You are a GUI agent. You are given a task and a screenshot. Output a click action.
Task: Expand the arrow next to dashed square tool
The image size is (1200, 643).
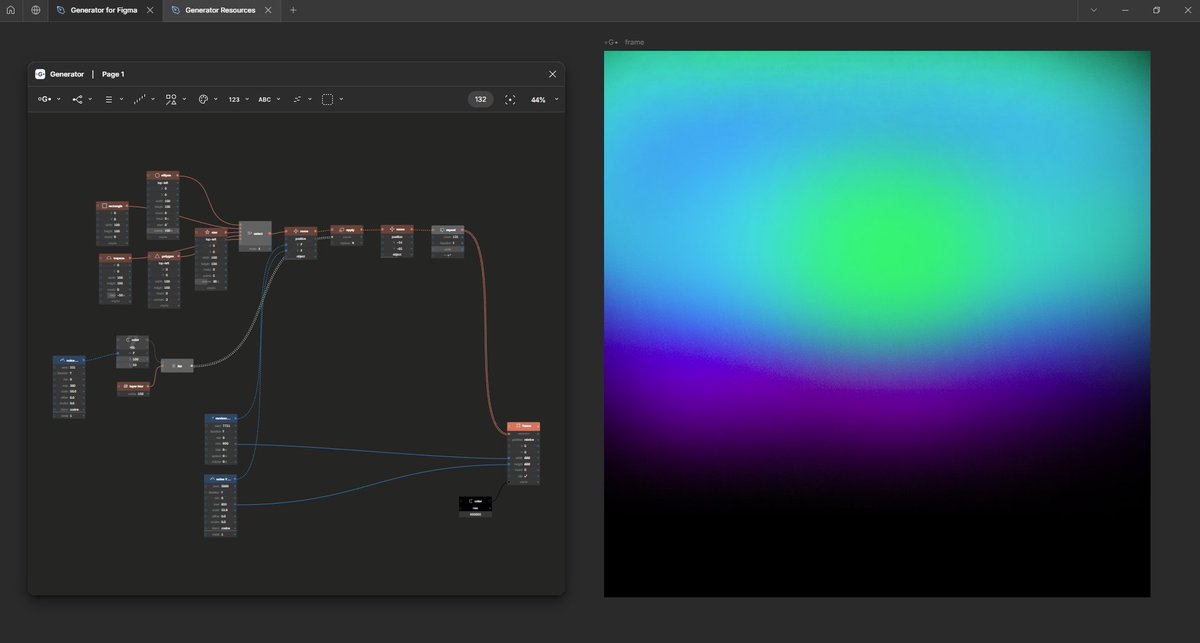[x=341, y=100]
